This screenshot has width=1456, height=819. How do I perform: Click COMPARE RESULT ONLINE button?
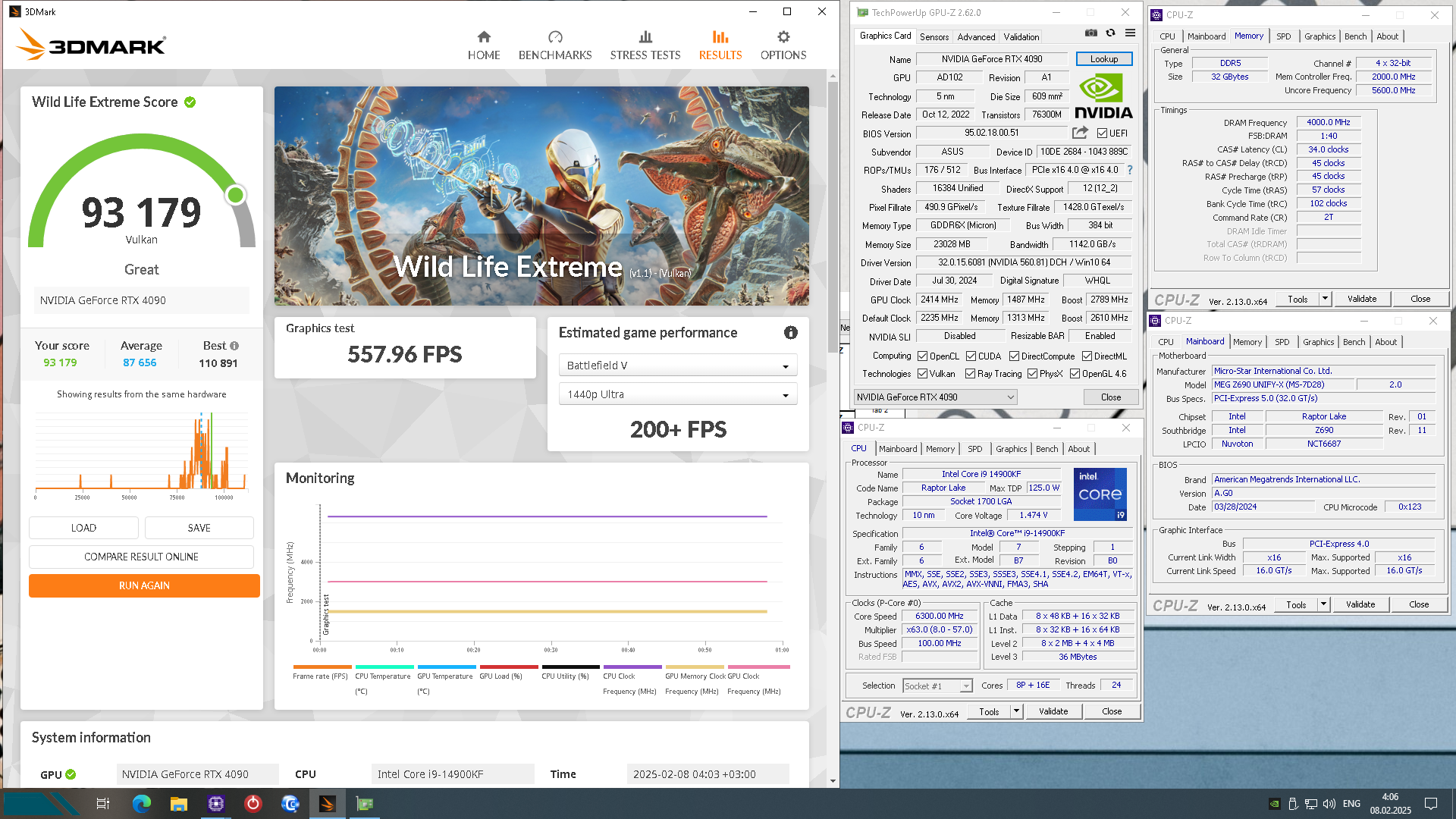coord(141,557)
